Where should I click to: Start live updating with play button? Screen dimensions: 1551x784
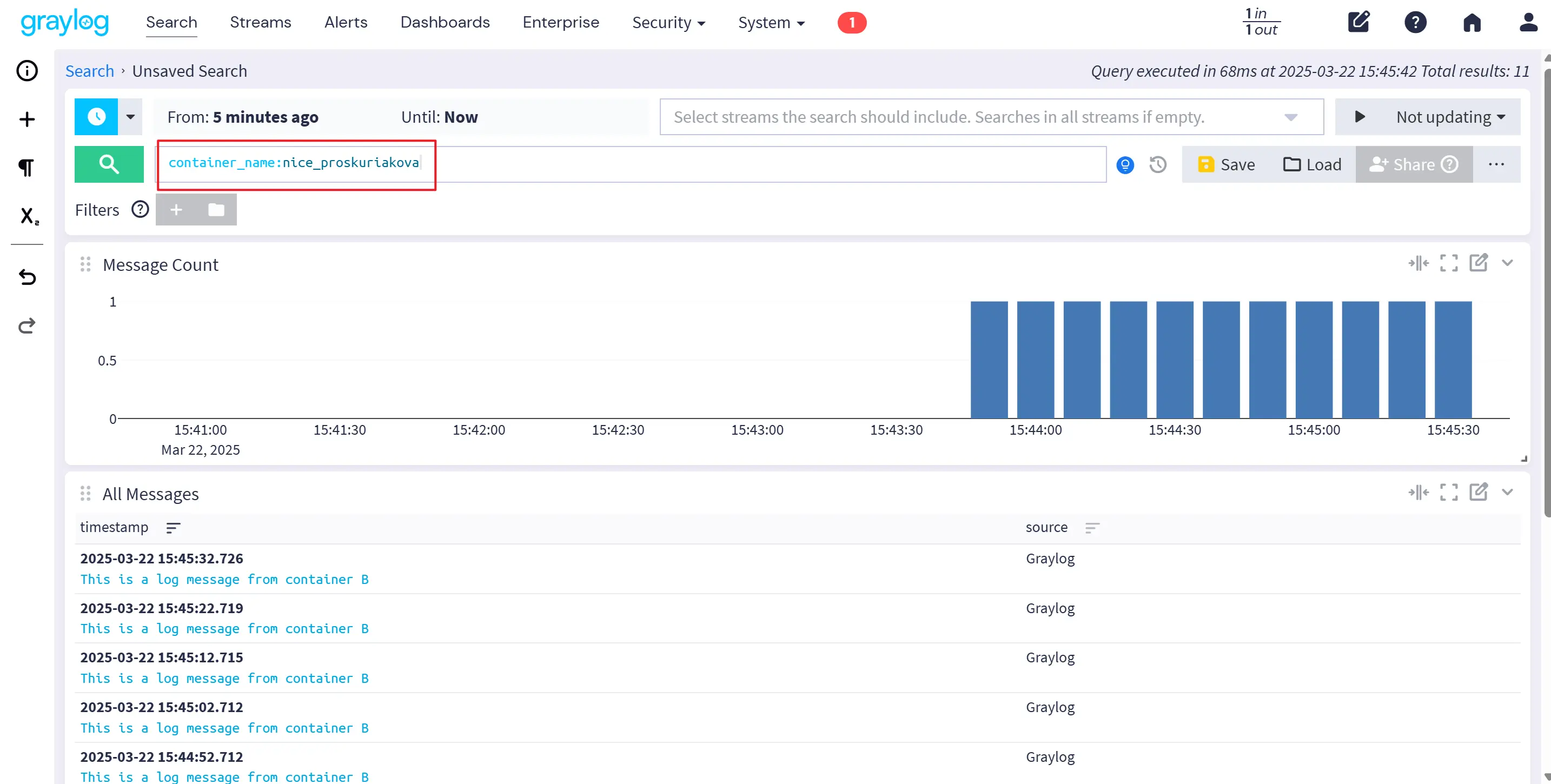(1360, 116)
